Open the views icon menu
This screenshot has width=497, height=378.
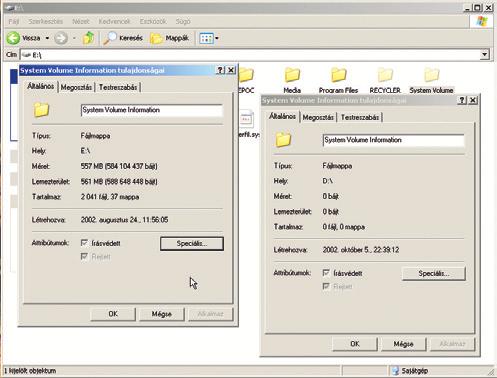click(206, 38)
